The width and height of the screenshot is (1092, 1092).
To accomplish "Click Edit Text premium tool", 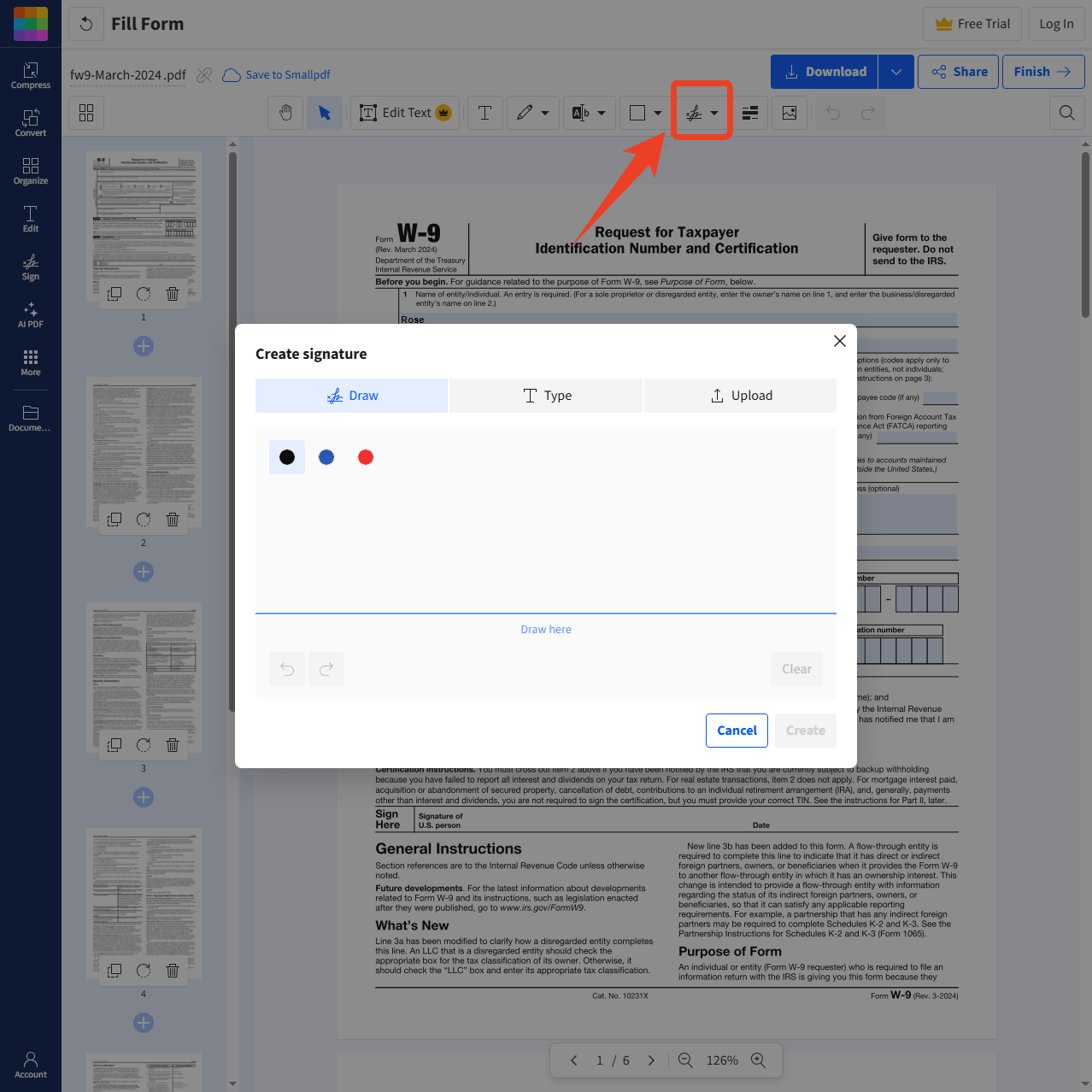I will pos(405,113).
